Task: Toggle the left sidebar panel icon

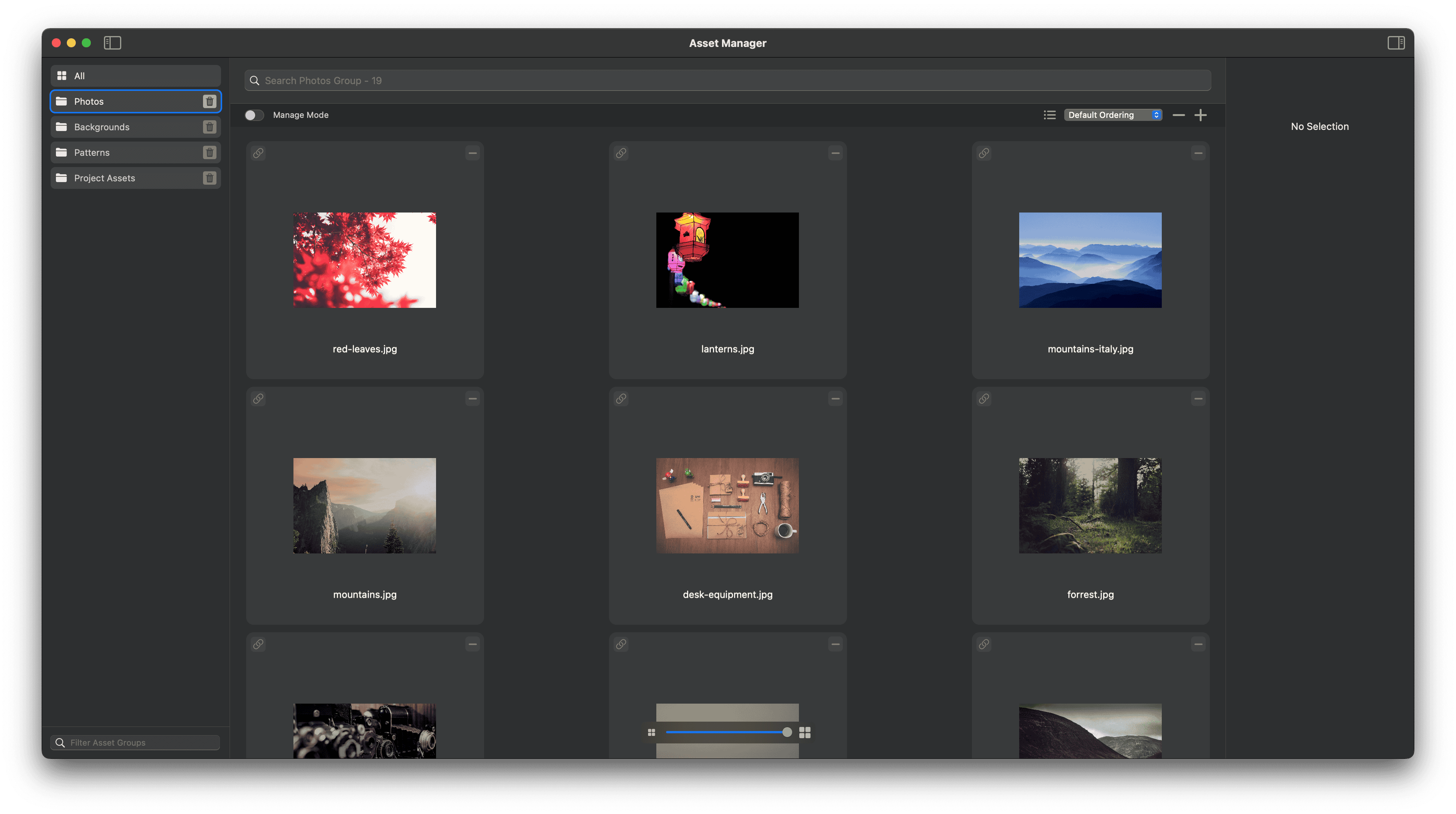Action: pyautogui.click(x=113, y=43)
